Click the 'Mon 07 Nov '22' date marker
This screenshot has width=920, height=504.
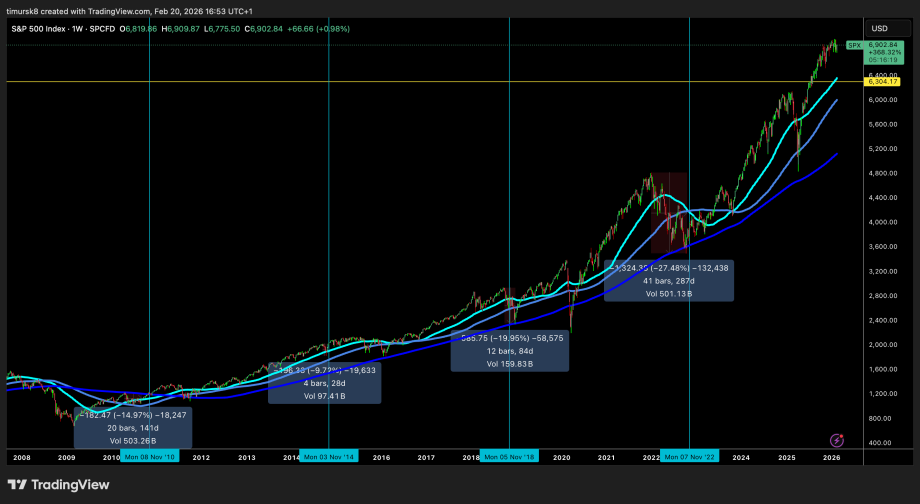point(690,456)
